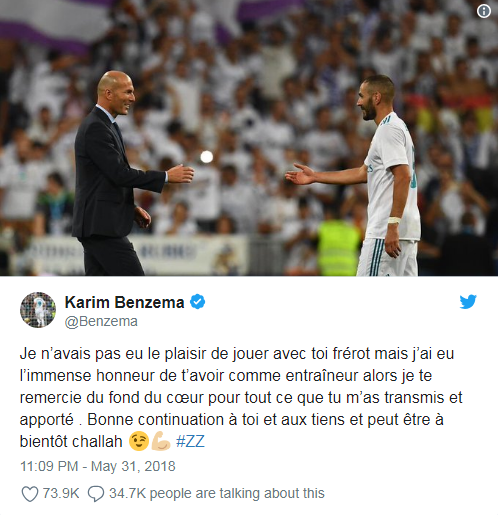This screenshot has width=498, height=515.
Task: Click the winking face emoji
Action: [x=139, y=441]
